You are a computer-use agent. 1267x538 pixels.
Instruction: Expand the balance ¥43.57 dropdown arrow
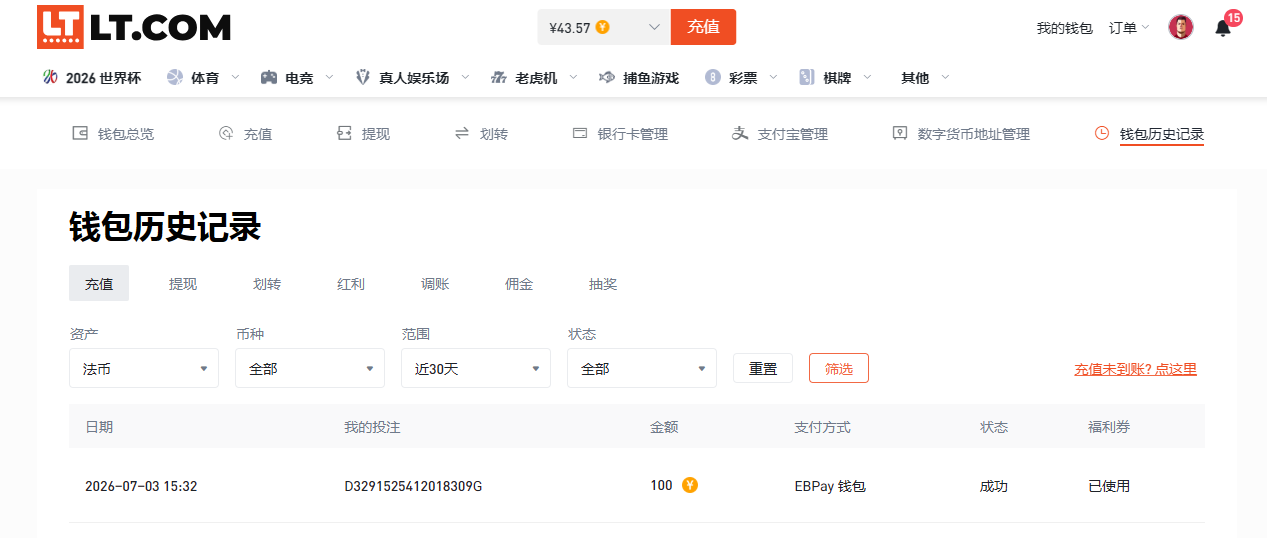pos(655,27)
